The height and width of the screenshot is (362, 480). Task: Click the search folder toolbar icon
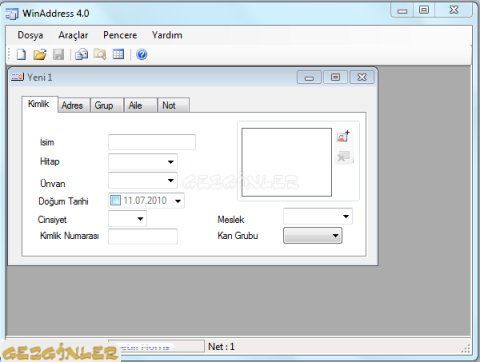(100, 54)
